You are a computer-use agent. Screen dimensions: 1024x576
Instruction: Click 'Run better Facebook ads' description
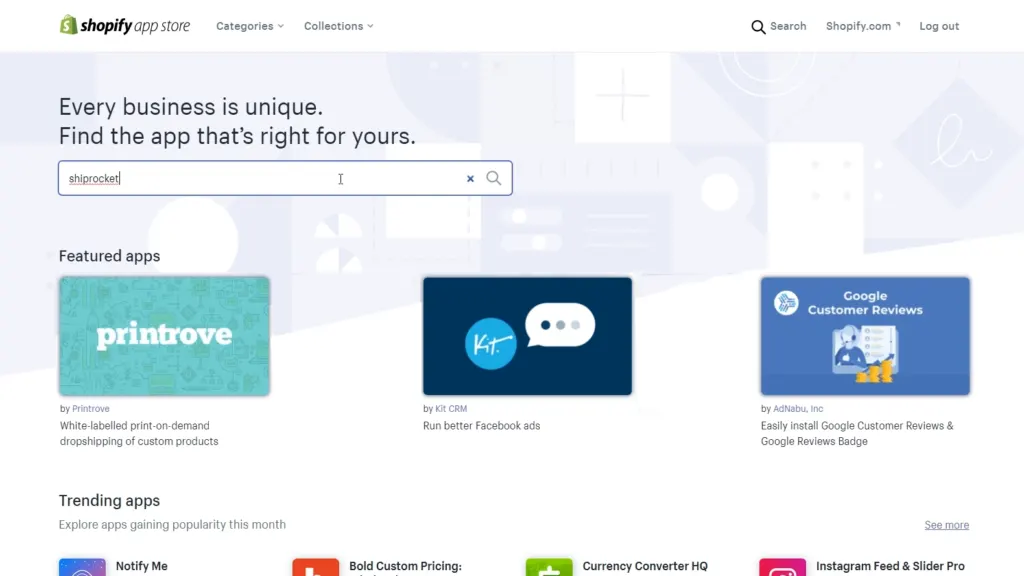[x=481, y=425]
